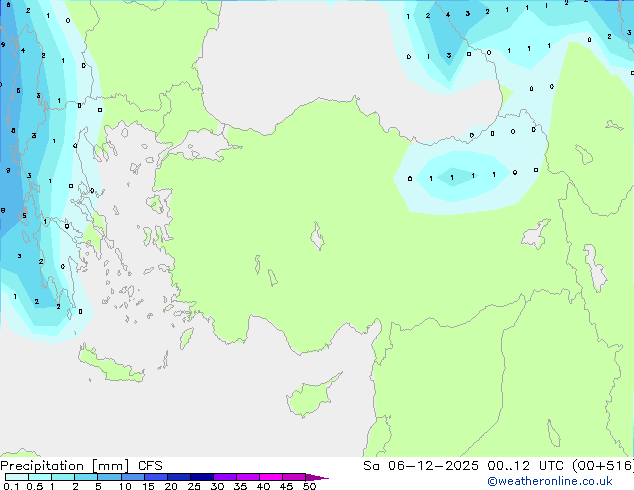Click the '10' legend scale label
Viewport: 634px width, 490px height.
point(125,486)
